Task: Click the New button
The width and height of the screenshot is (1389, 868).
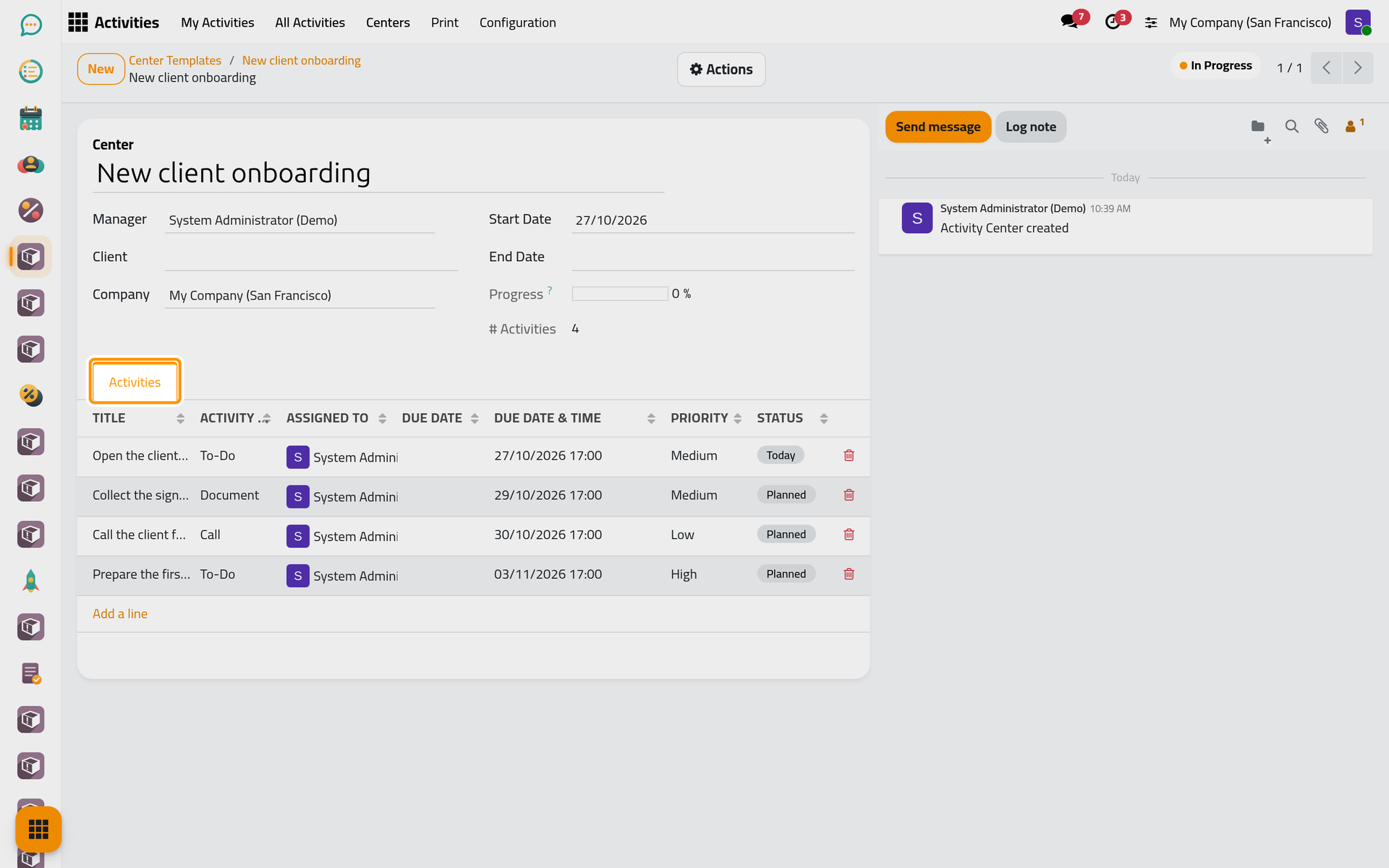Action: (x=101, y=69)
